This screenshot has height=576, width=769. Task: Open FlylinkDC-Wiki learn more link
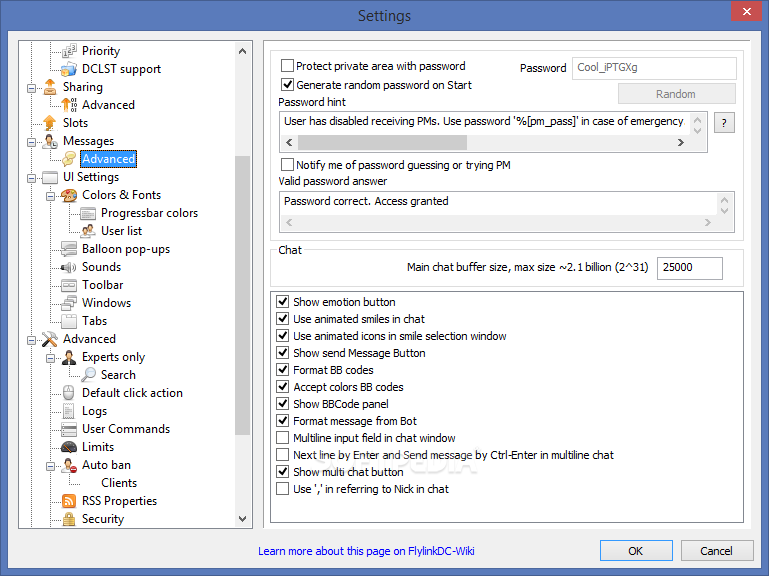(366, 551)
